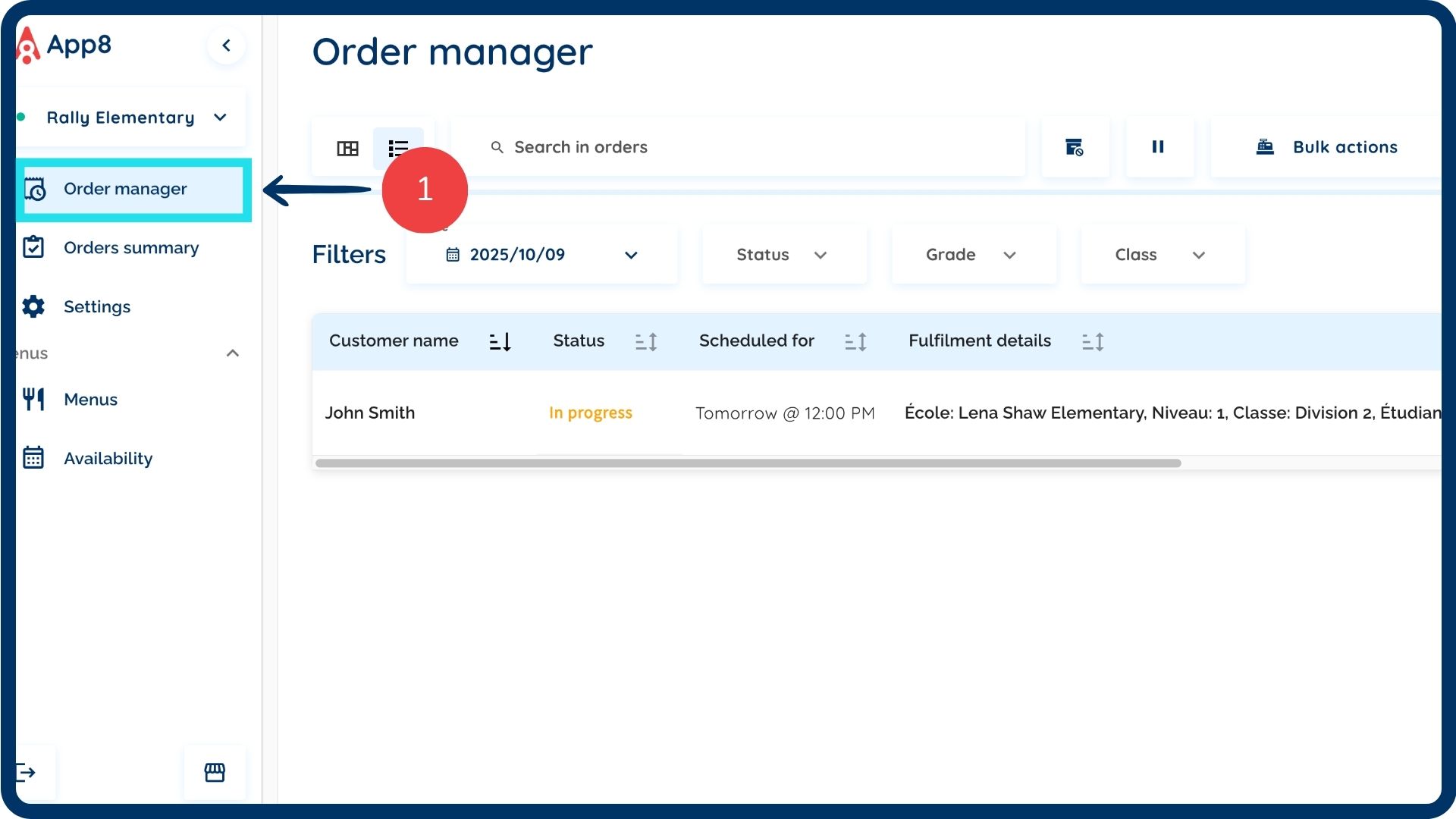Image resolution: width=1456 pixels, height=819 pixels.
Task: Switch to grid view layout
Action: [347, 148]
